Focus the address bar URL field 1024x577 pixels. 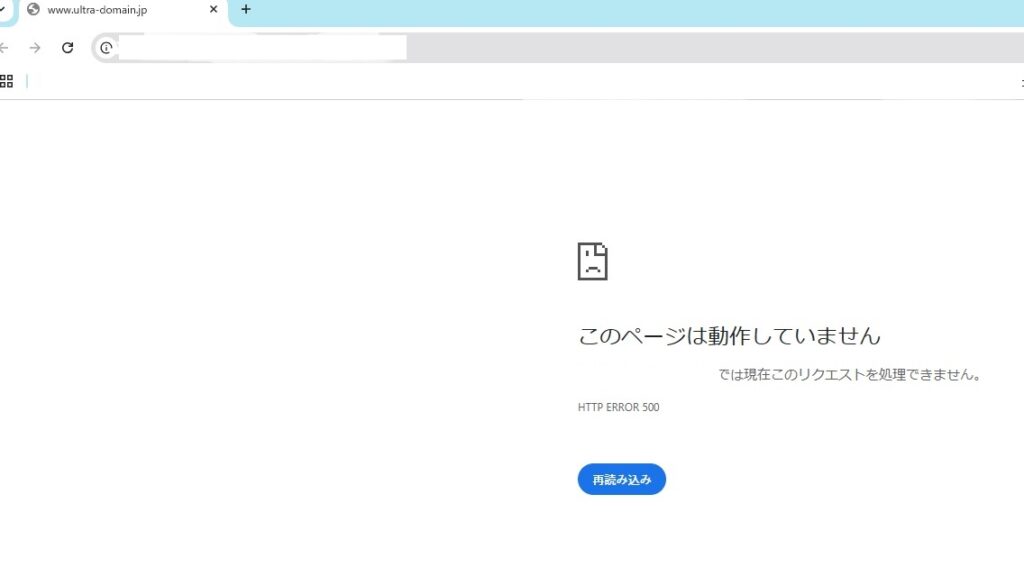point(500,48)
